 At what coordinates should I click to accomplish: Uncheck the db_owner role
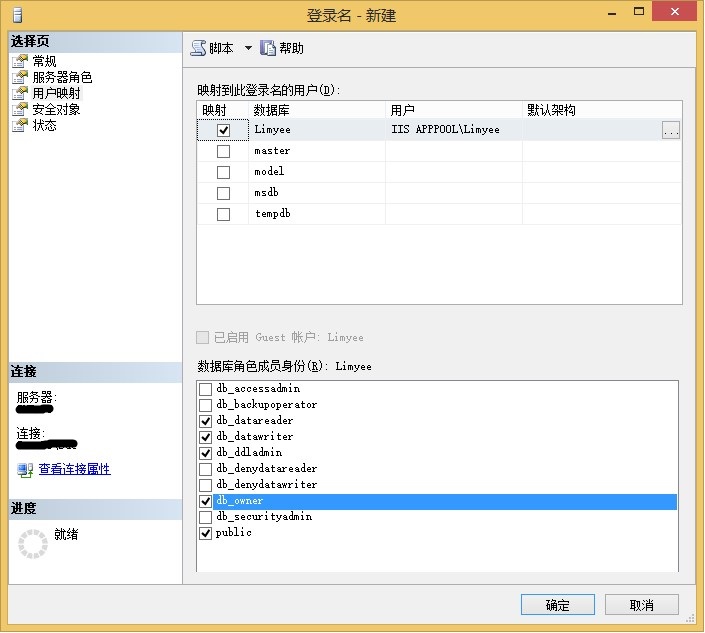pyautogui.click(x=206, y=501)
